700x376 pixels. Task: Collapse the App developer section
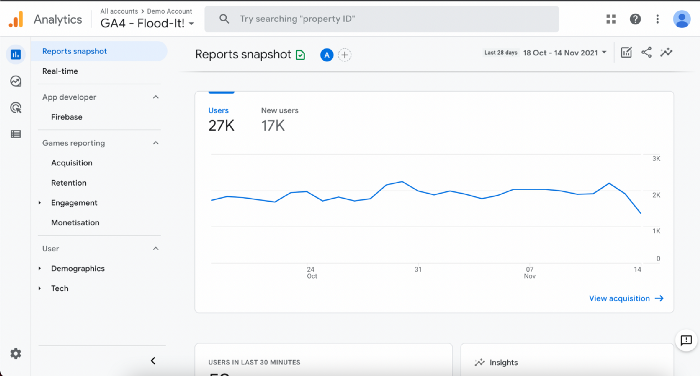tap(156, 97)
